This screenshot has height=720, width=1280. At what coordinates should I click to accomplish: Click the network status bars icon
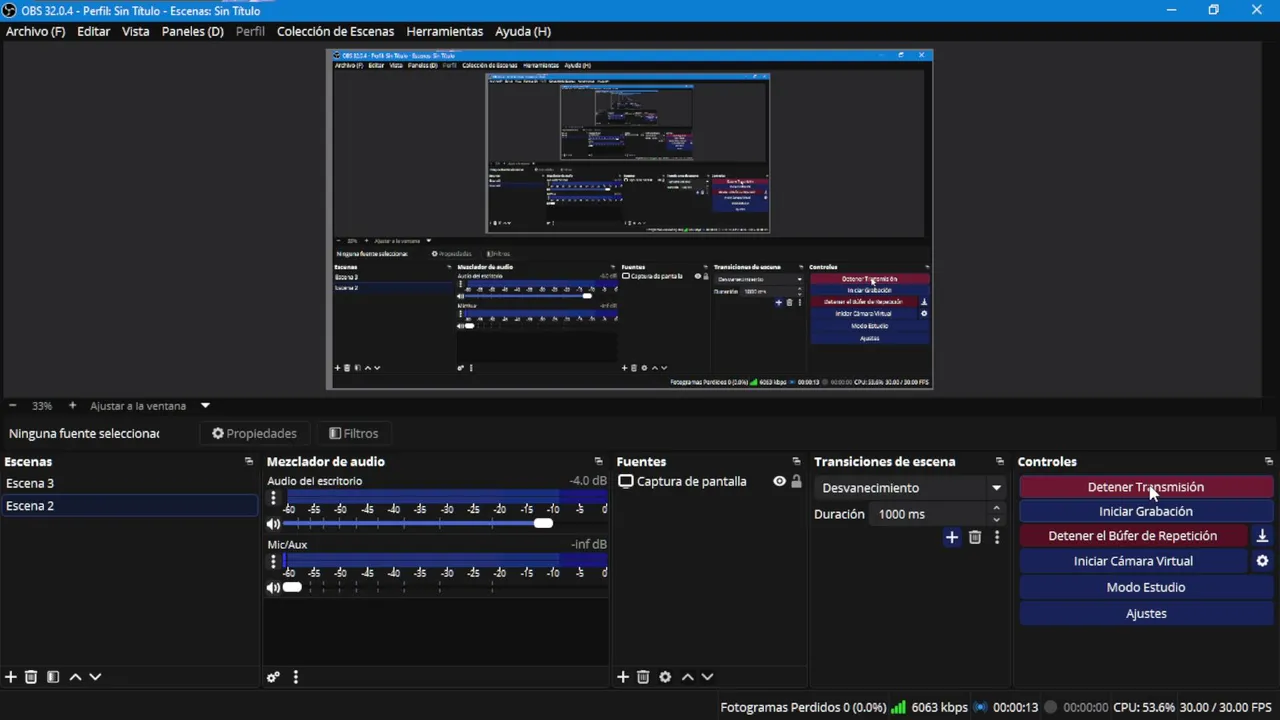click(898, 707)
